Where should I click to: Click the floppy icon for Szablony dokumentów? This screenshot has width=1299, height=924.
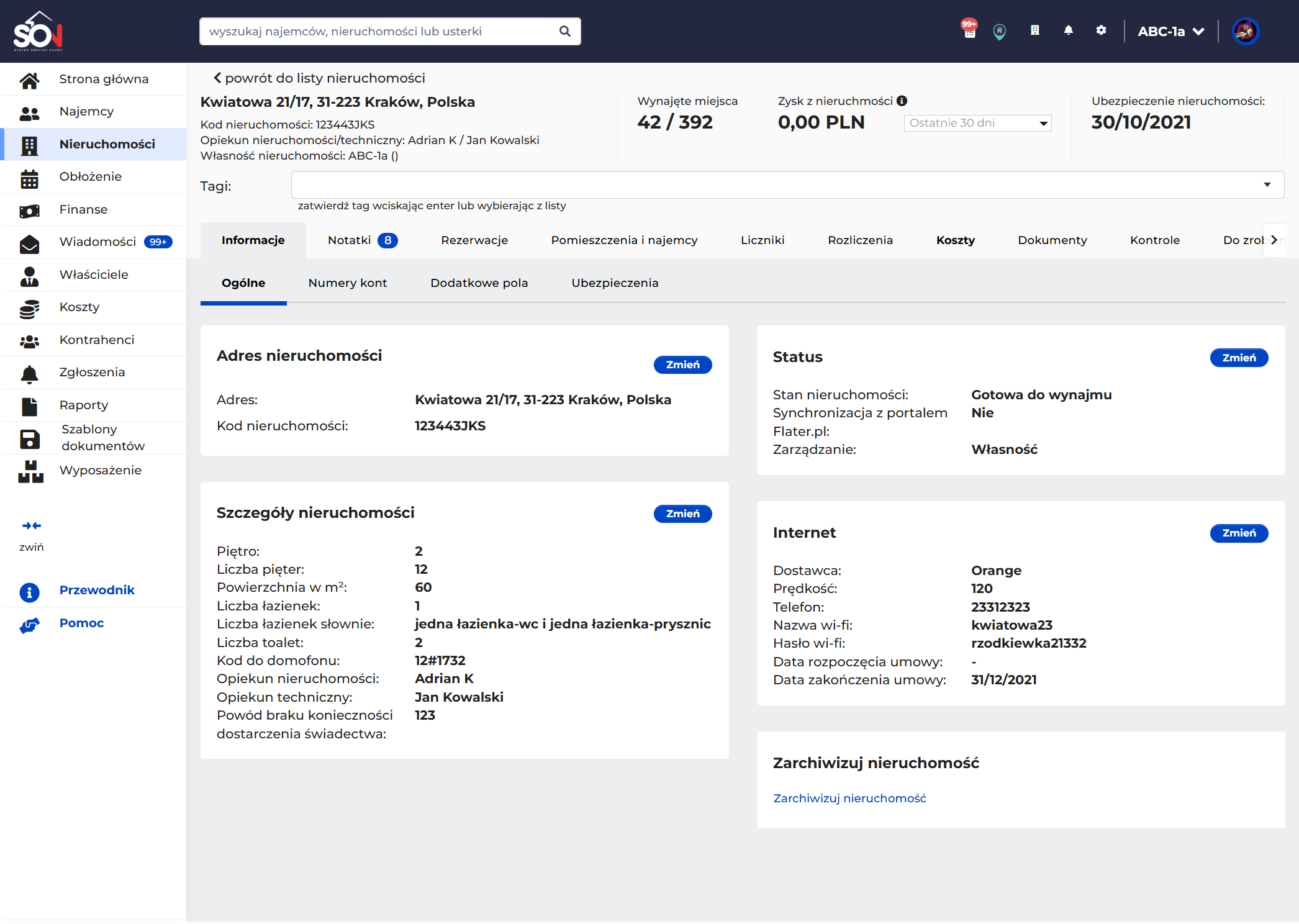pyautogui.click(x=29, y=438)
